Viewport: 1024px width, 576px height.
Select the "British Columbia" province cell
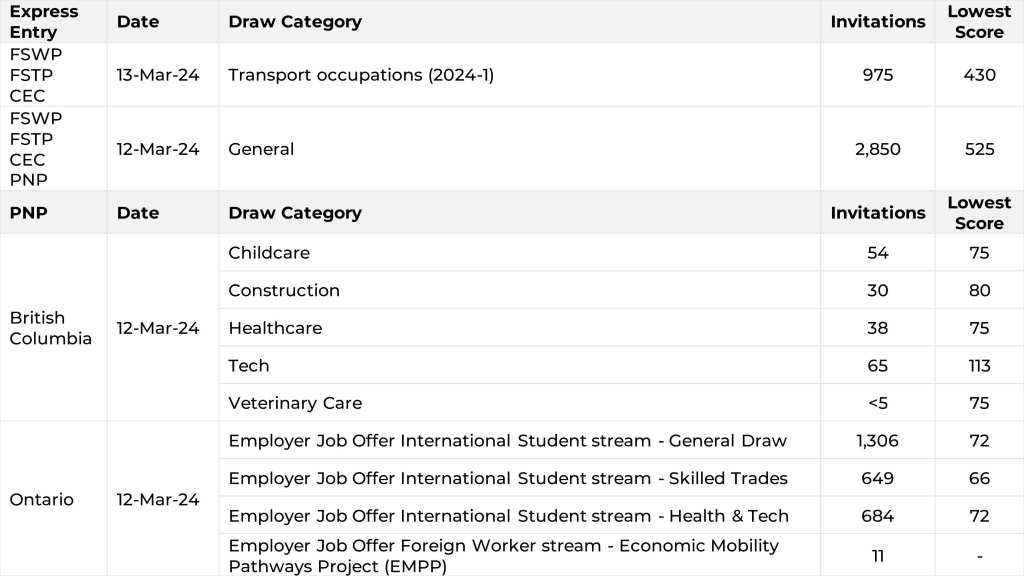pyautogui.click(x=51, y=328)
